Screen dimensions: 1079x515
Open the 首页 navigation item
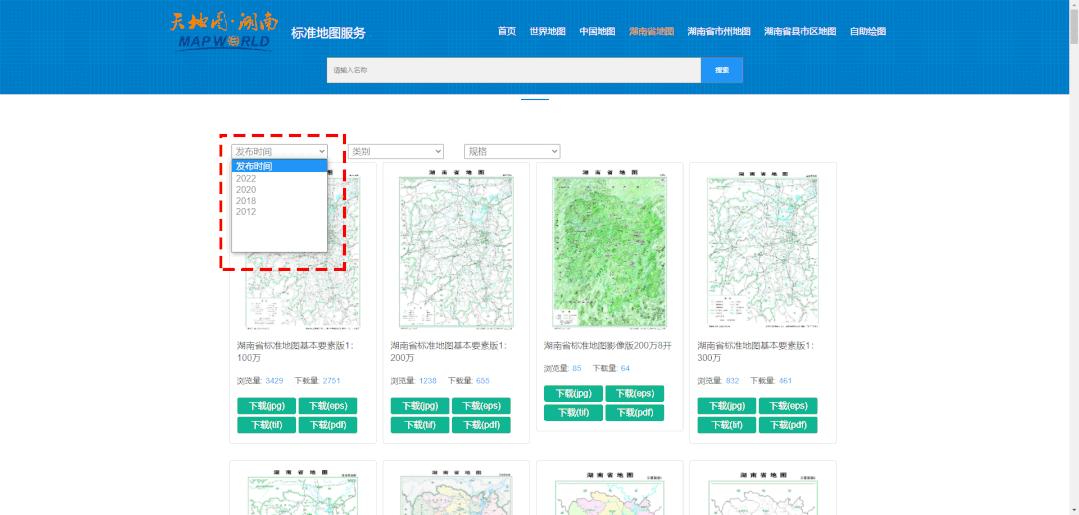click(x=507, y=32)
